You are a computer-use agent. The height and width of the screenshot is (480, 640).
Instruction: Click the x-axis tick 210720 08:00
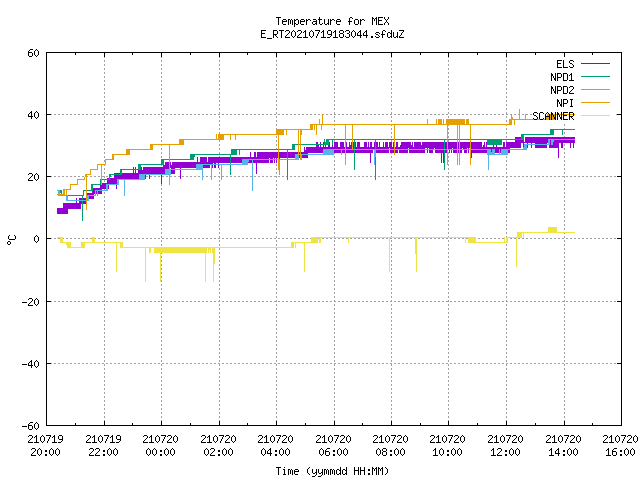coord(391,446)
